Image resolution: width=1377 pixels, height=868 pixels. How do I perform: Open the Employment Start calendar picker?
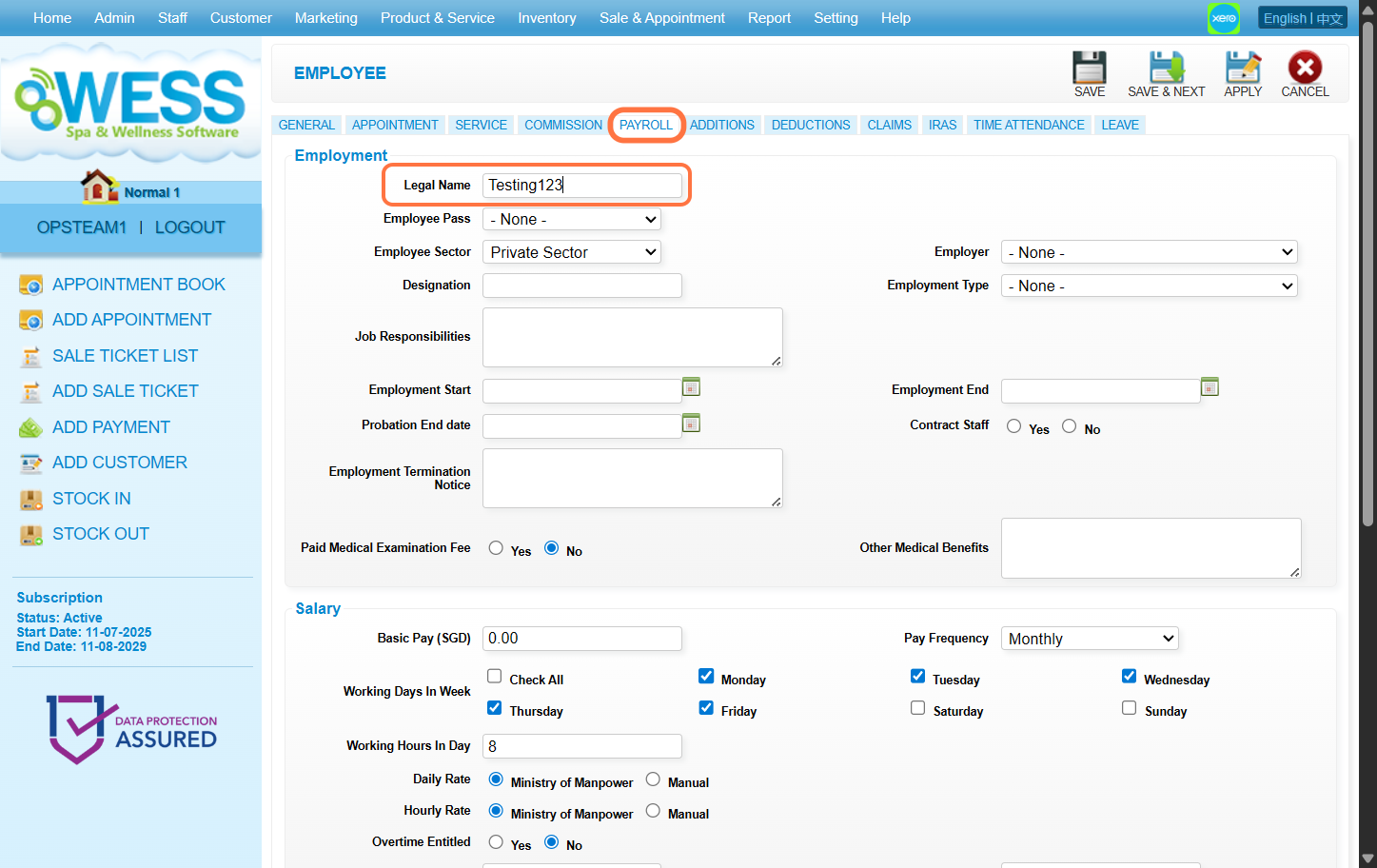click(691, 387)
